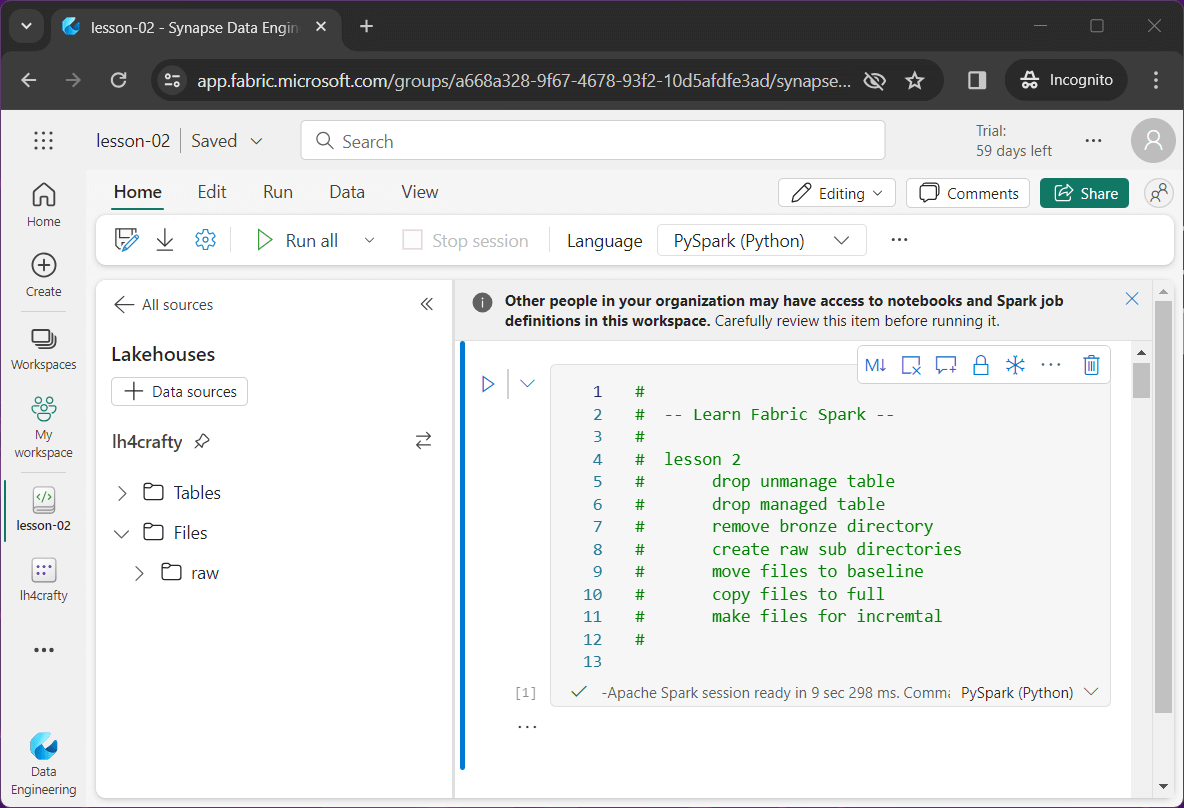Viewport: 1184px width, 808px height.
Task: Collapse the Lakehouses explorer panel
Action: (x=426, y=305)
